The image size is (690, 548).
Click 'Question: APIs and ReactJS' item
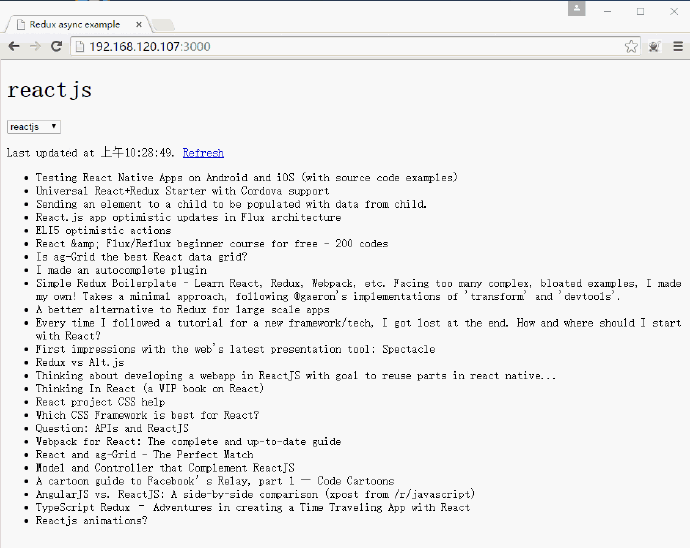[112, 428]
